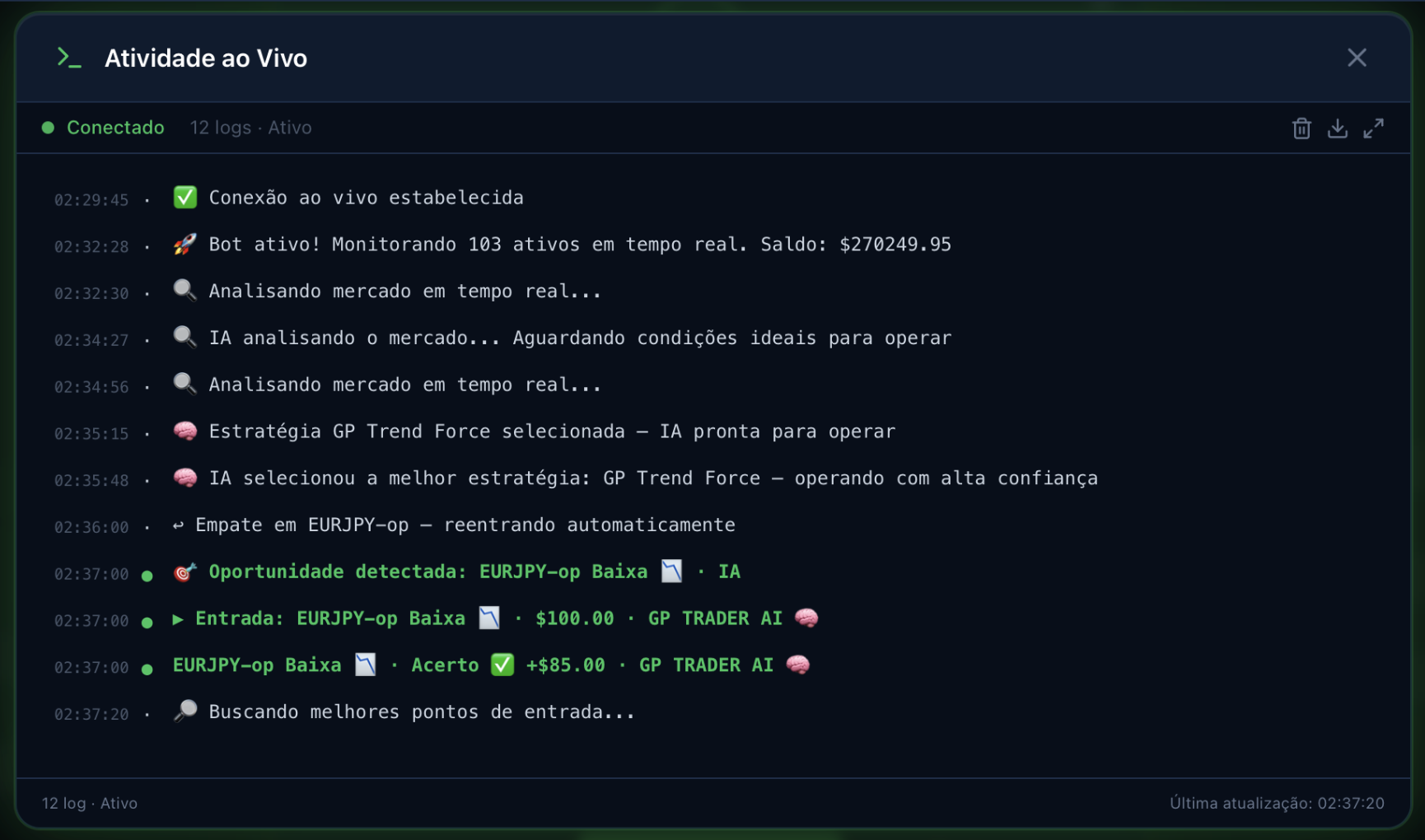Image resolution: width=1425 pixels, height=840 pixels.
Task: Click the downtrend chart icon on Oportunidade line
Action: click(672, 572)
